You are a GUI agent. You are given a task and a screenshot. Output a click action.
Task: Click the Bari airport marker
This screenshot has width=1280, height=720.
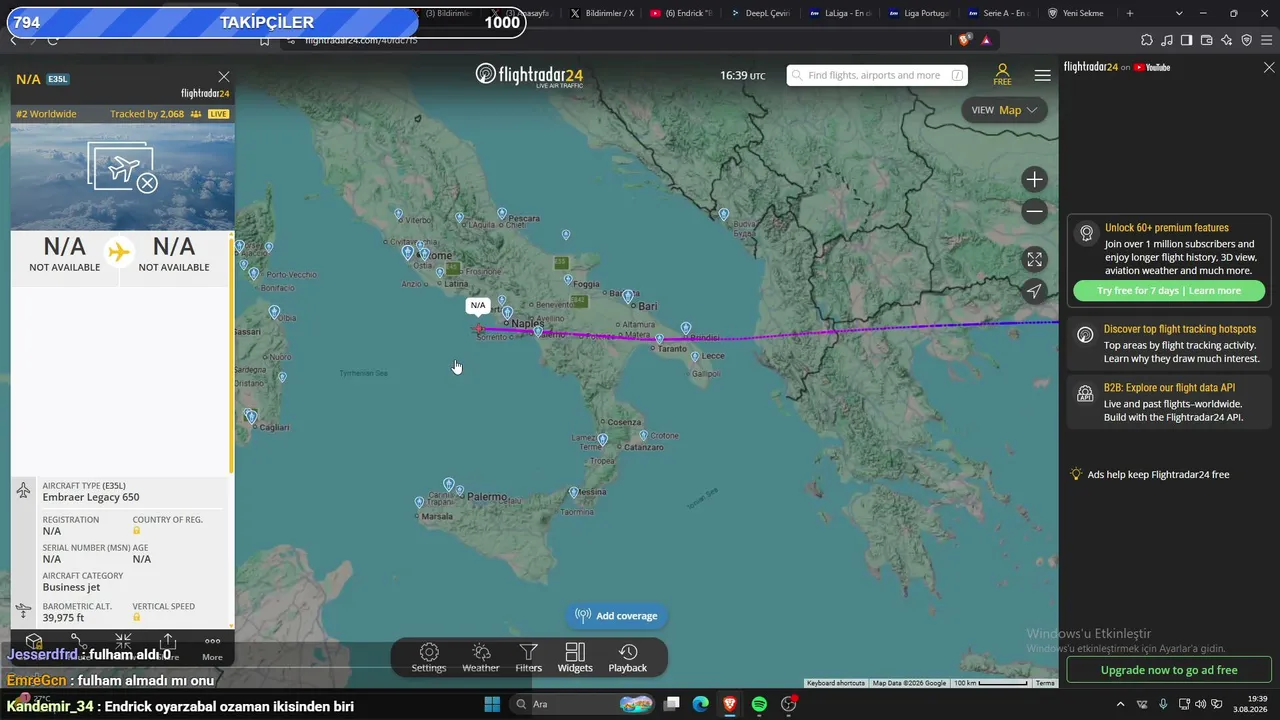[x=628, y=296]
